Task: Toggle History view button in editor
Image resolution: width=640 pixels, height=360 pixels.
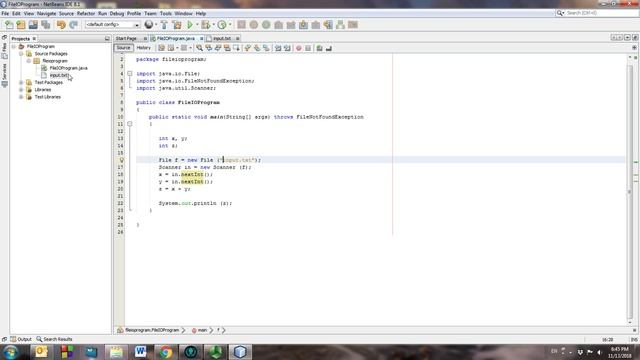Action: click(143, 48)
